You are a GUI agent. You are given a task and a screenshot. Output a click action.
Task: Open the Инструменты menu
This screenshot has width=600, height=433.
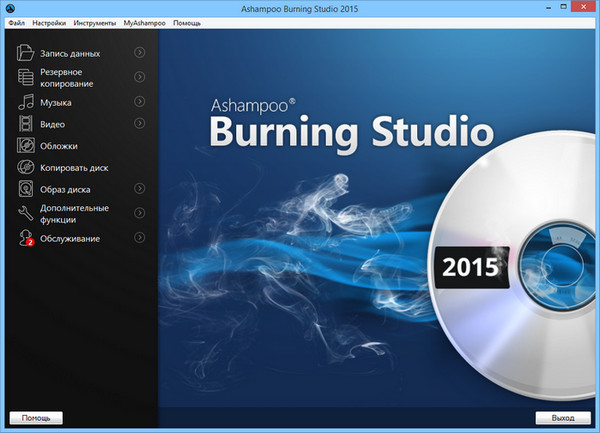click(x=95, y=21)
